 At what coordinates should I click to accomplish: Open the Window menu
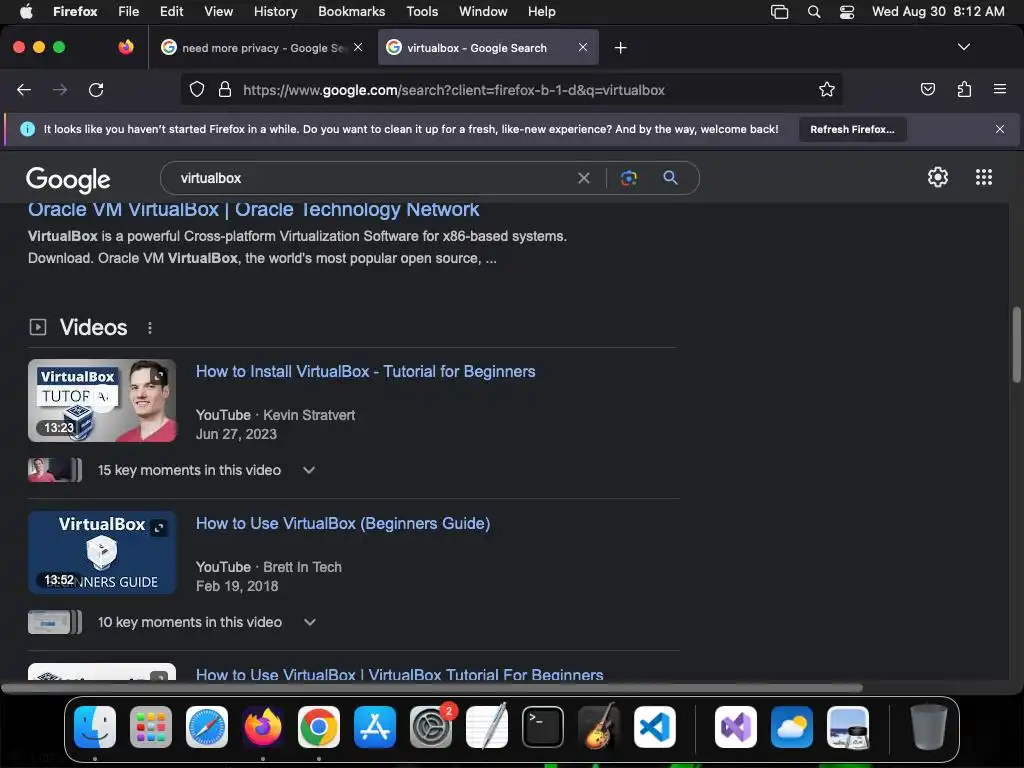coord(483,12)
